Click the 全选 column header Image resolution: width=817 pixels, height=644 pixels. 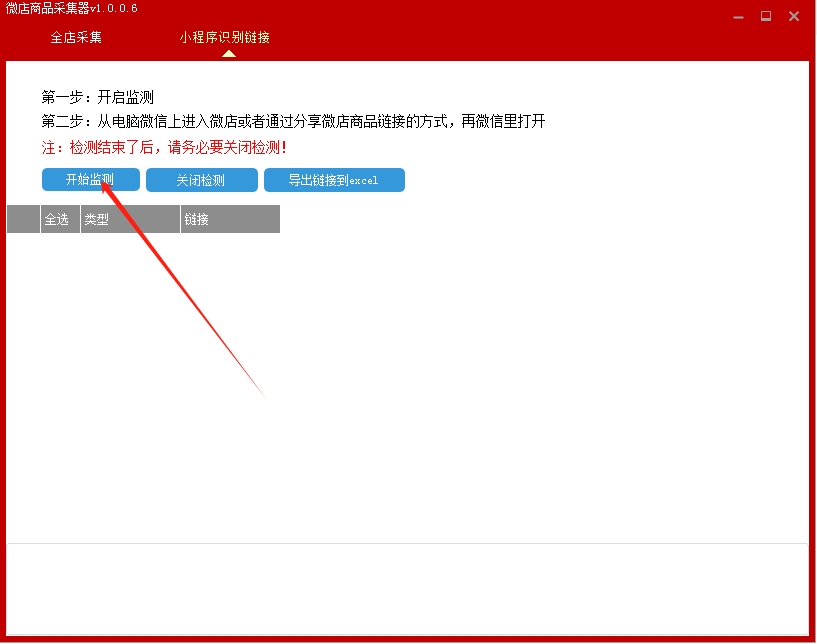tap(60, 219)
